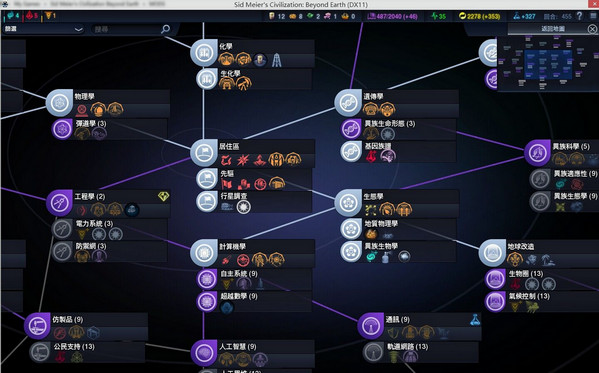Research 異族生命形態 (3) leaf technology
Screen dimensions: 599x373
tap(398, 129)
